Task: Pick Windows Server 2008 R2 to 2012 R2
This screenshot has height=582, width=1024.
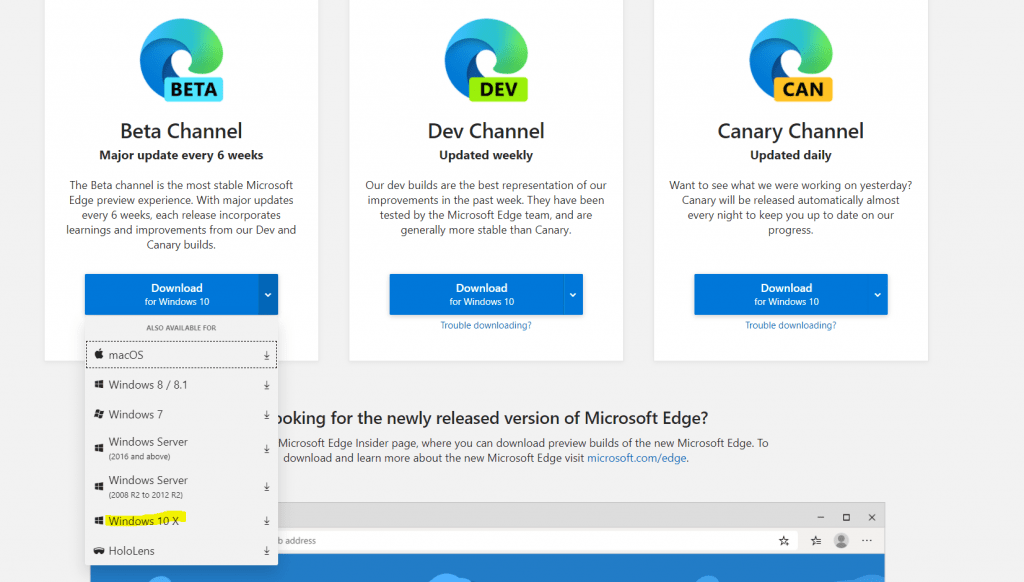Action: (150, 487)
